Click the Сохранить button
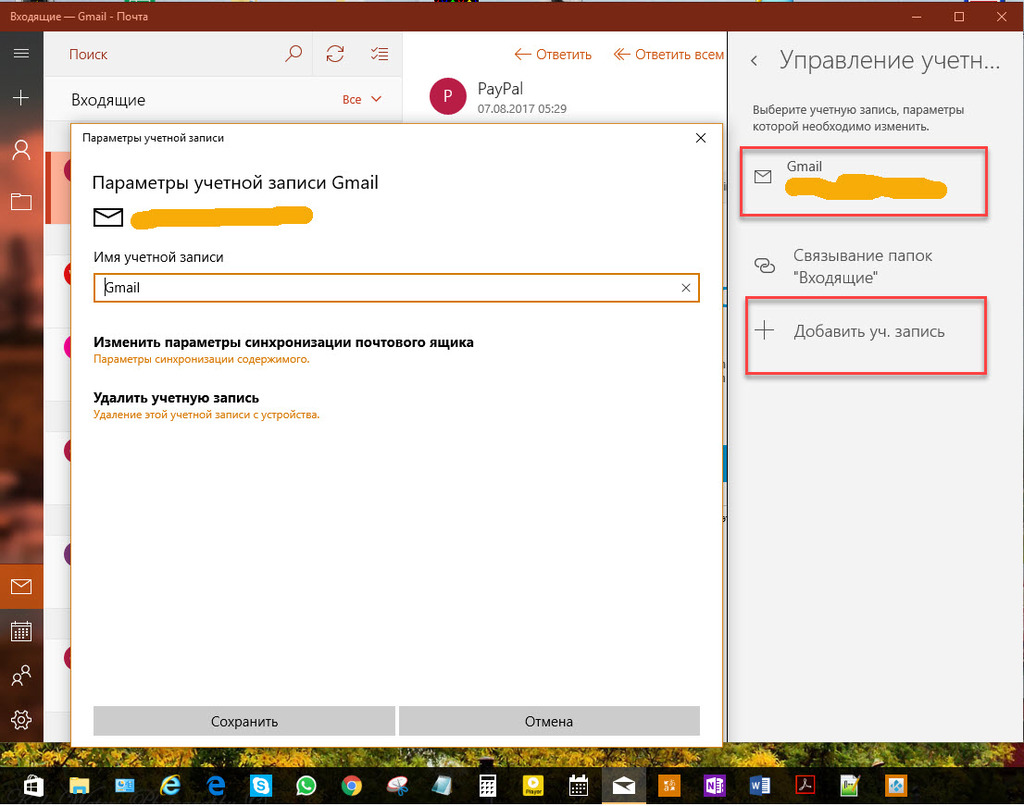 244,721
